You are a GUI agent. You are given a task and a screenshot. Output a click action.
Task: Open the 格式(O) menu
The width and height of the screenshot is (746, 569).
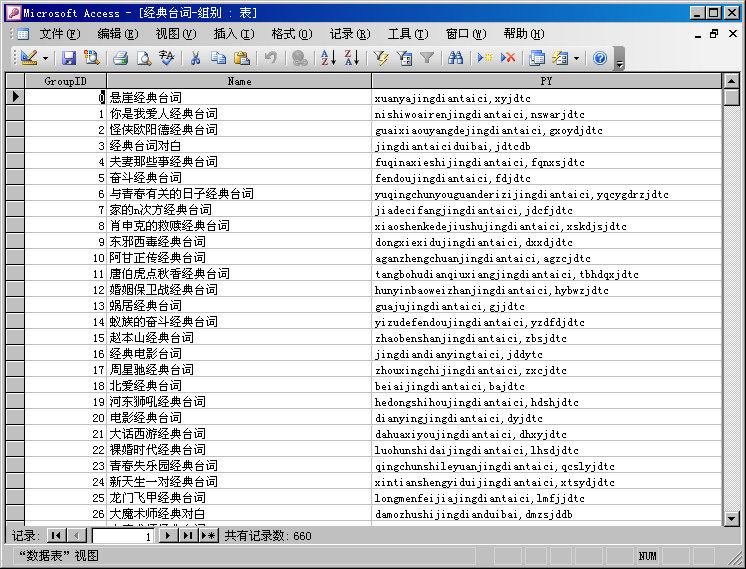pyautogui.click(x=292, y=34)
